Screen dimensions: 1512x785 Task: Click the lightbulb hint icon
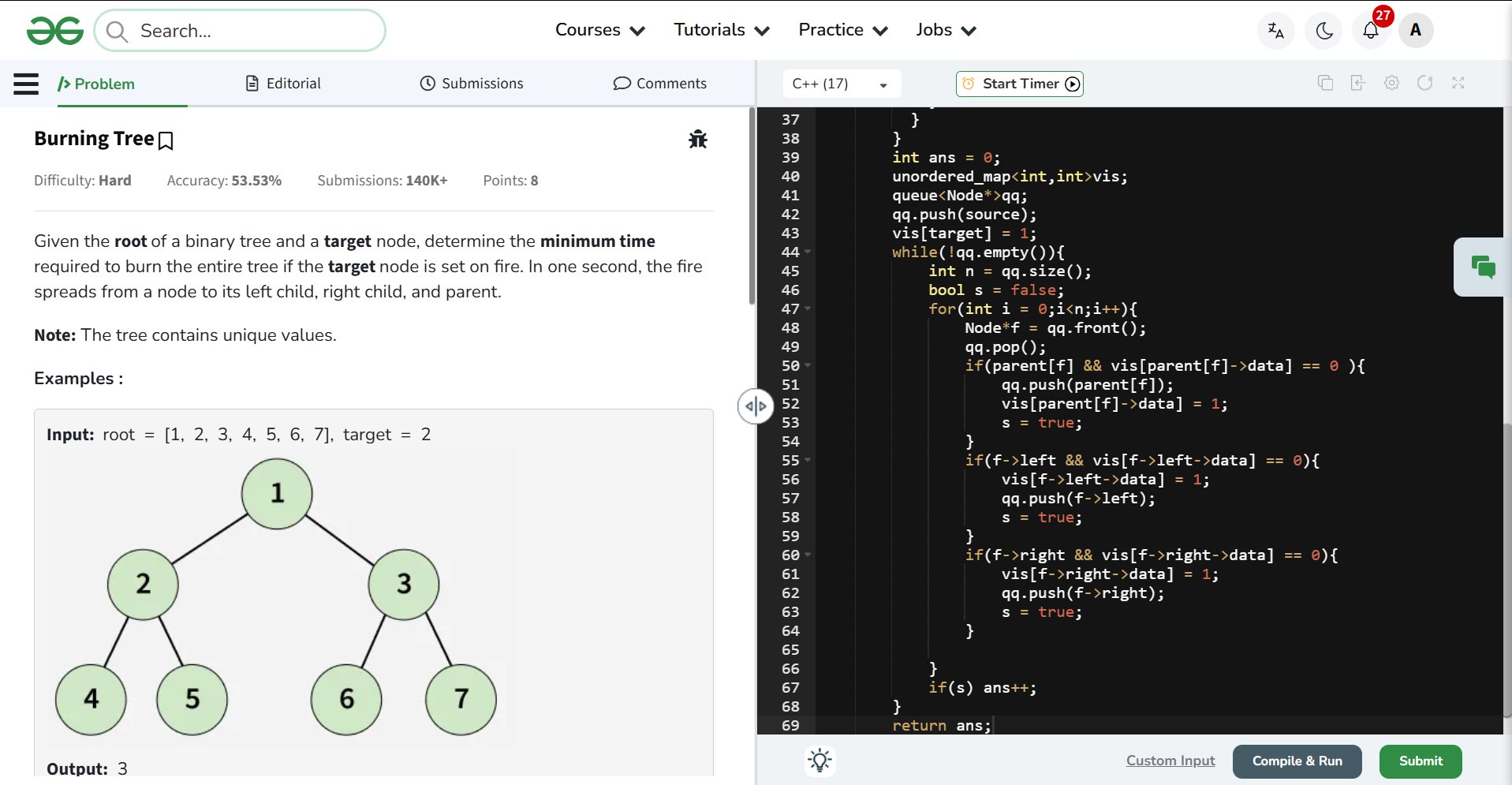[819, 761]
